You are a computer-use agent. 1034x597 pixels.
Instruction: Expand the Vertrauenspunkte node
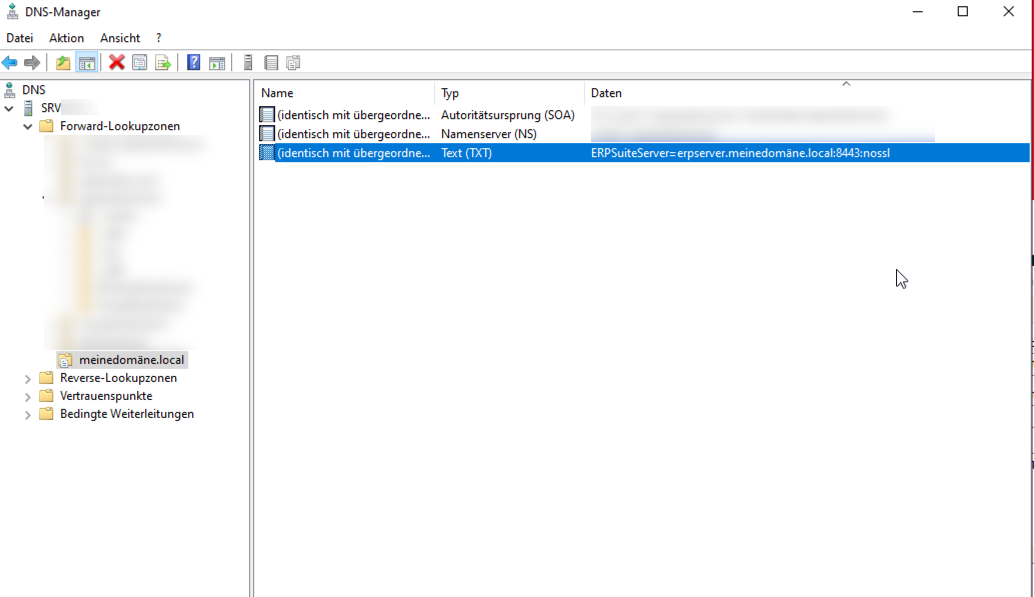coord(28,397)
